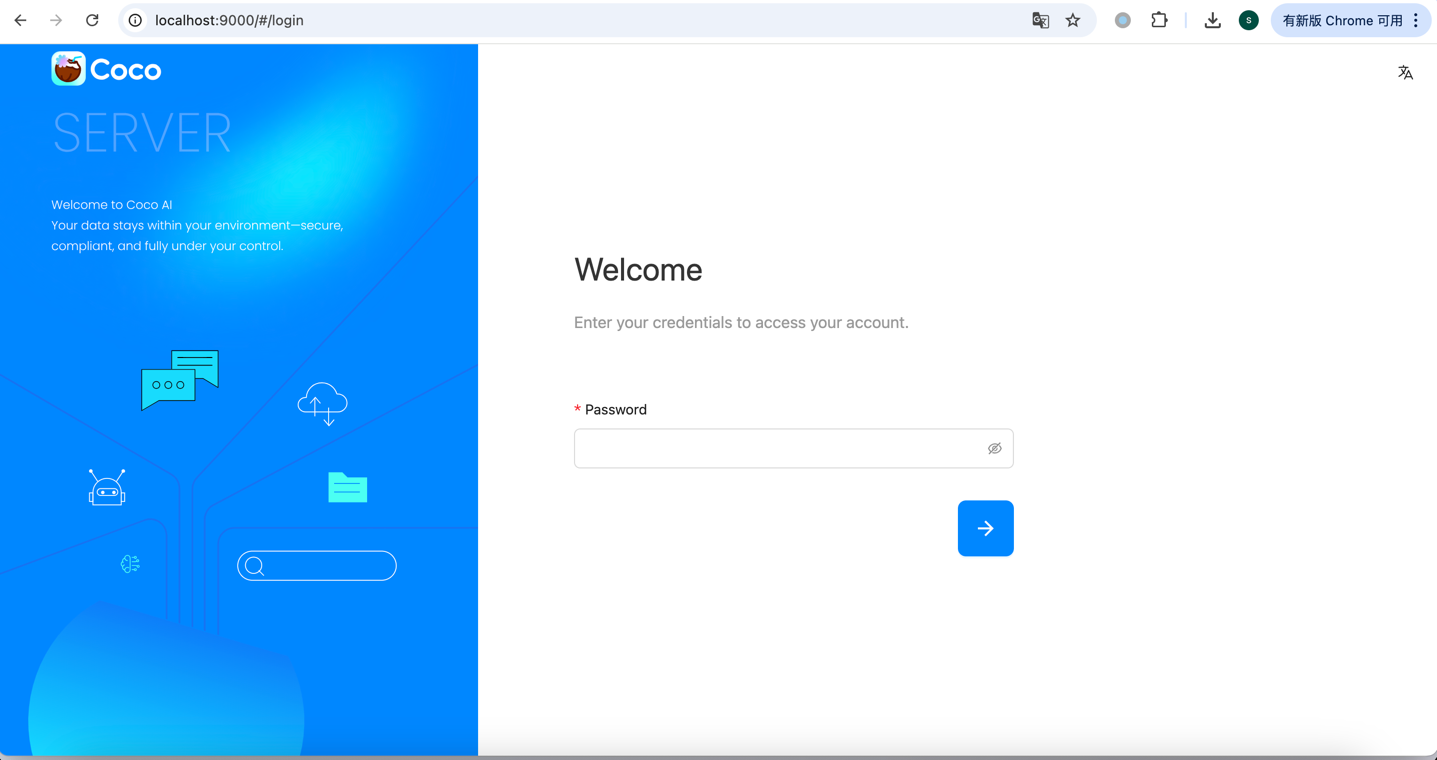This screenshot has height=760, width=1437.
Task: Click the 'Welcome to Coco AI' text
Action: 112,205
